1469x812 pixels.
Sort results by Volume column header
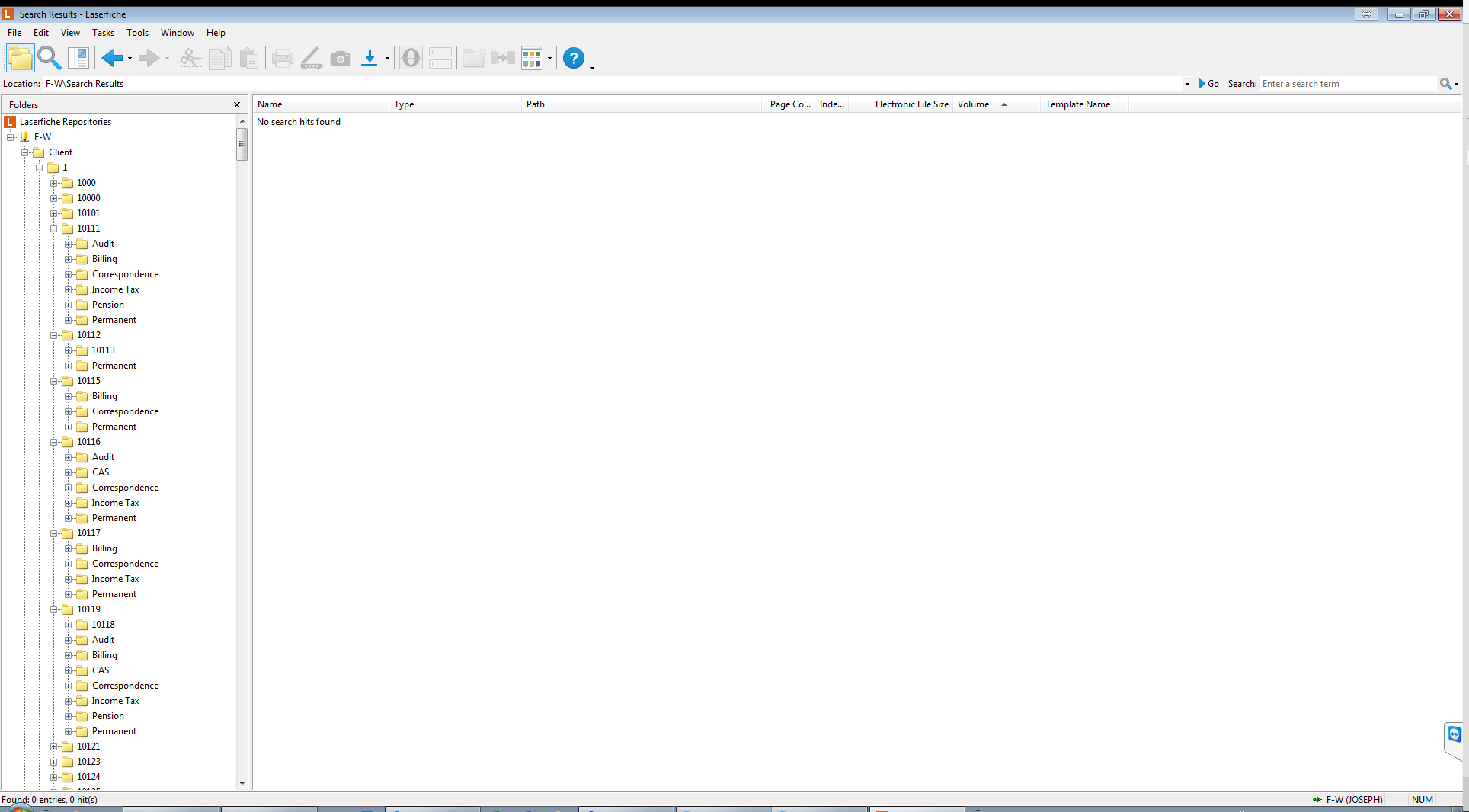point(974,104)
